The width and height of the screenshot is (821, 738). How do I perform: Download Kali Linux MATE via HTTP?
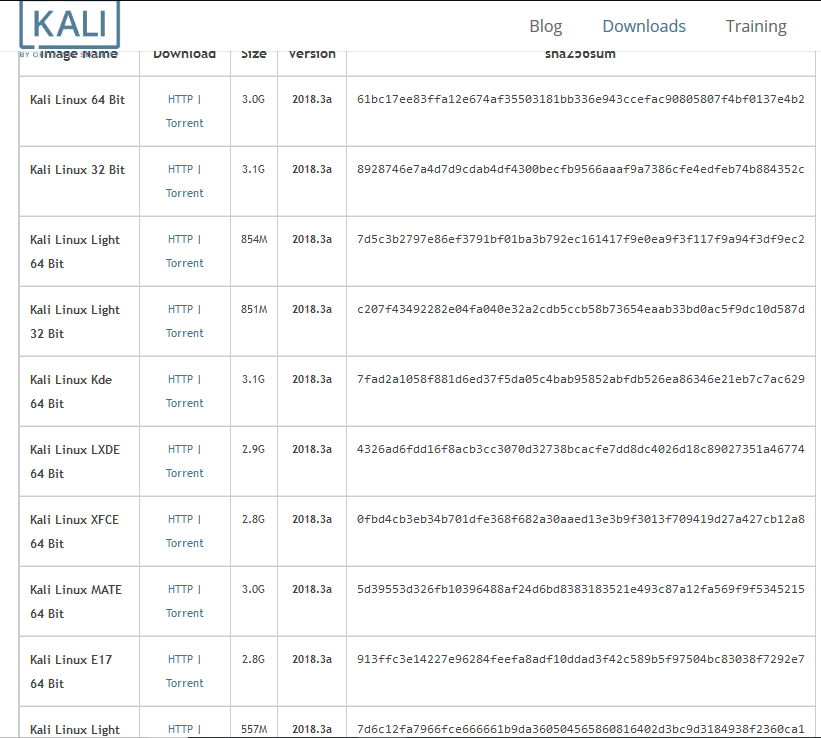[180, 589]
